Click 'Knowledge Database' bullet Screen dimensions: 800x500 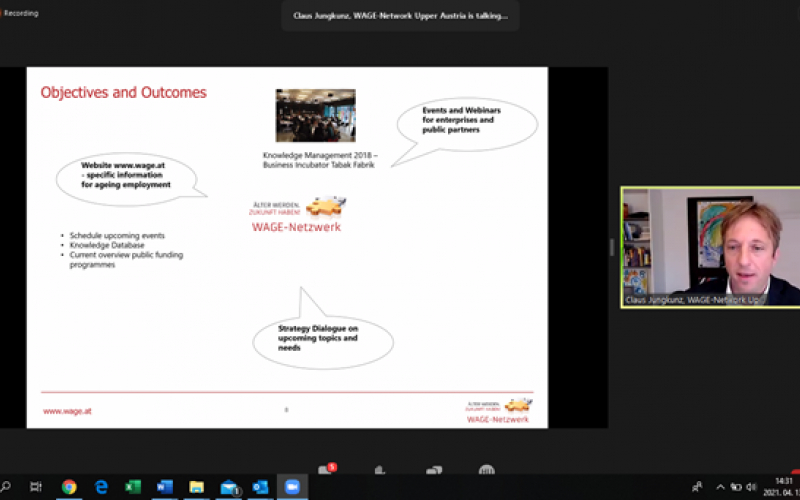(107, 245)
